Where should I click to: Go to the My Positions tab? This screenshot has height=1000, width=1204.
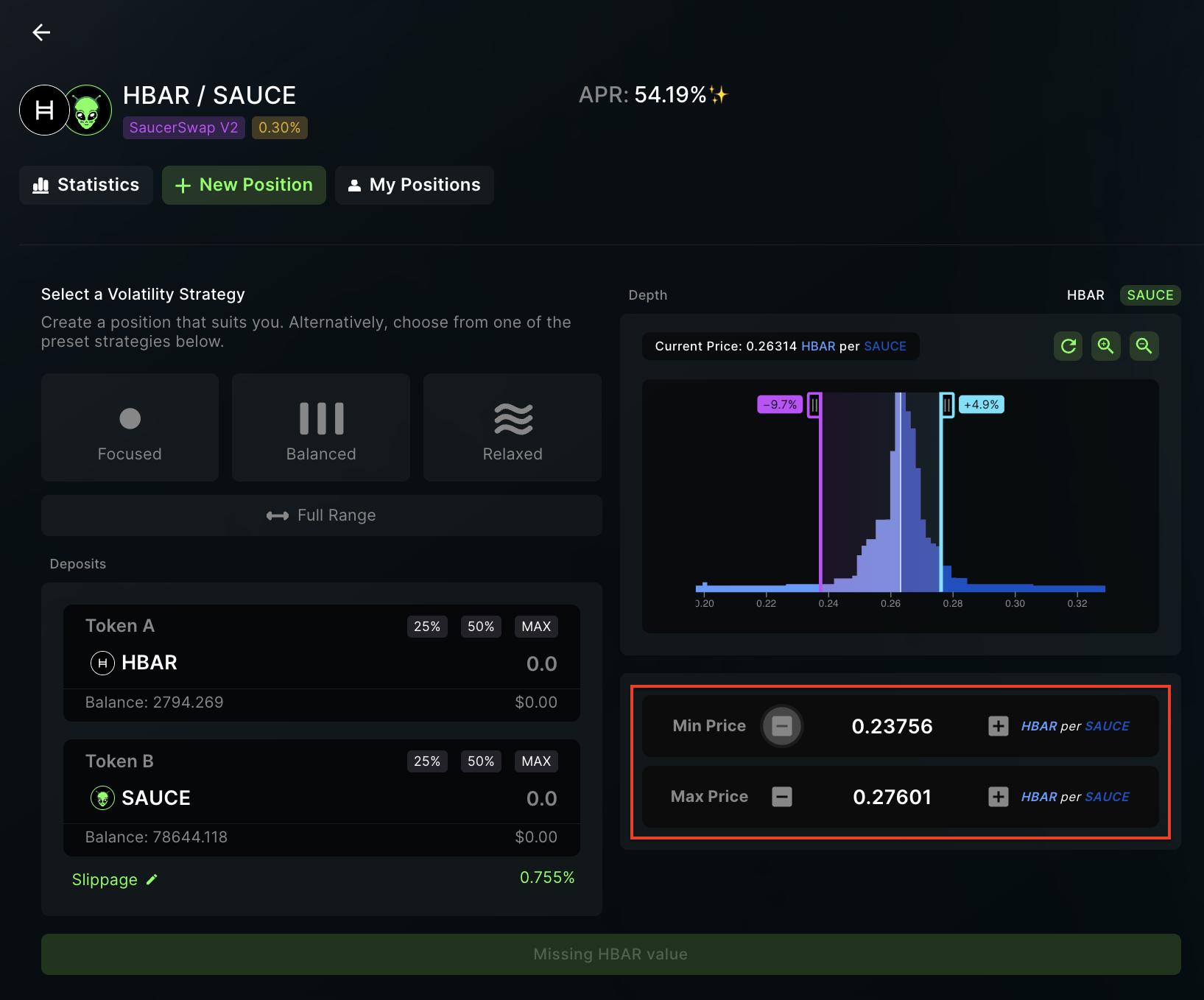tap(414, 185)
